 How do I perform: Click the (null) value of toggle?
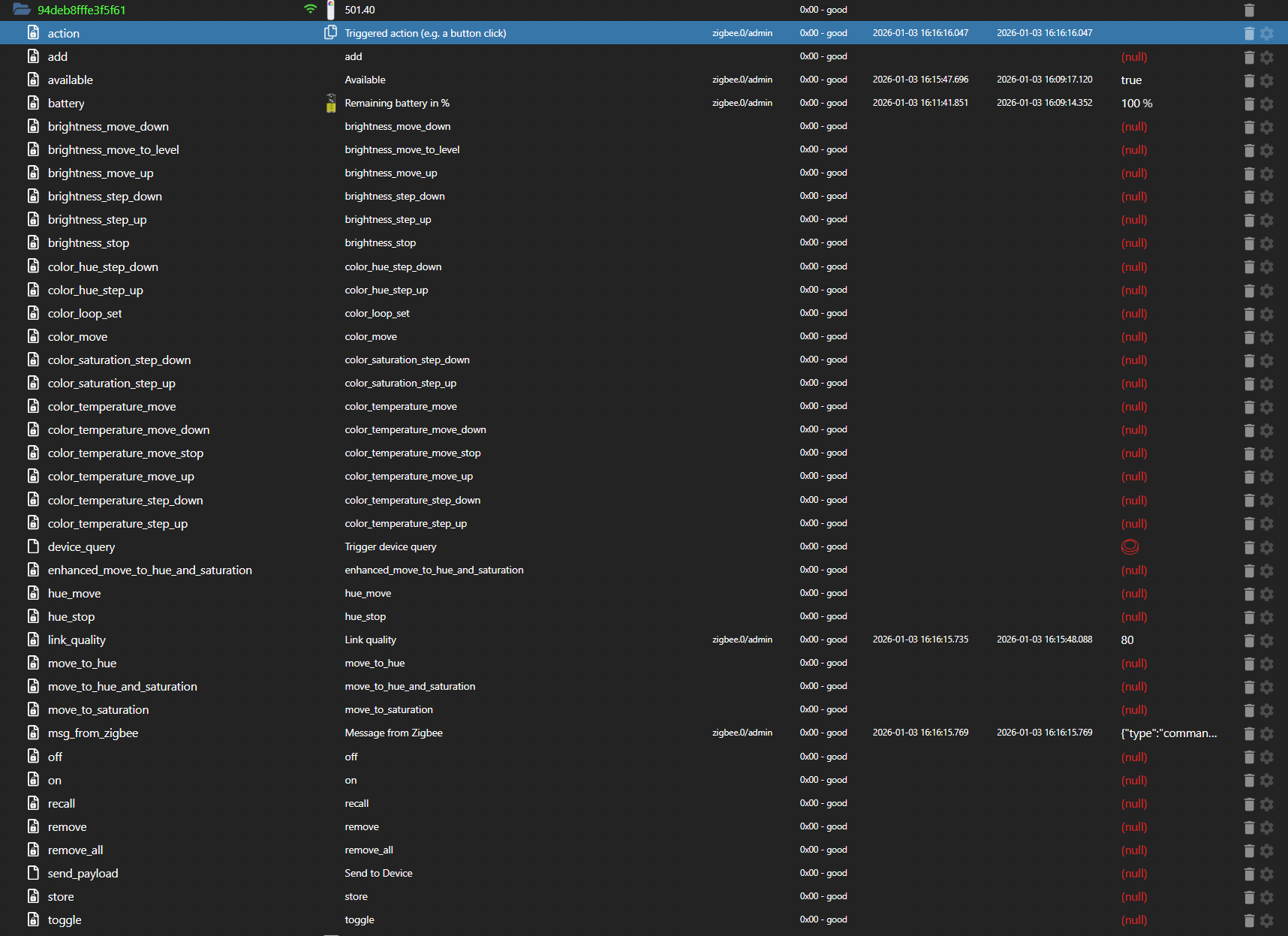(x=1134, y=919)
